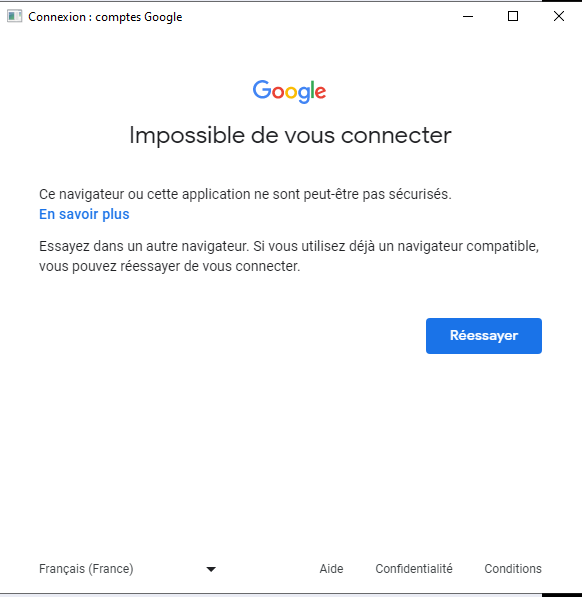Close the Connexion comptes Google window

click(x=559, y=16)
